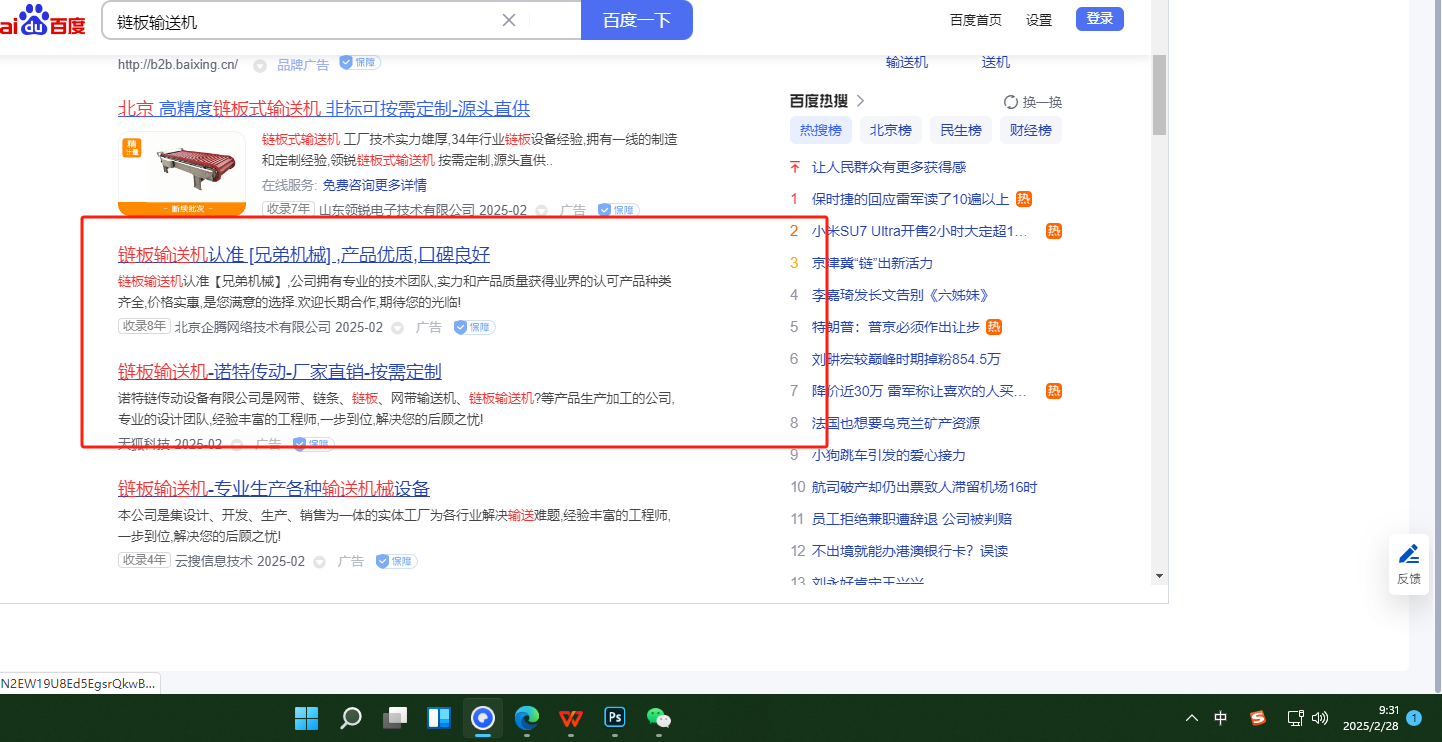Expand the hidden system tray icons
The image size is (1442, 742).
(1192, 717)
